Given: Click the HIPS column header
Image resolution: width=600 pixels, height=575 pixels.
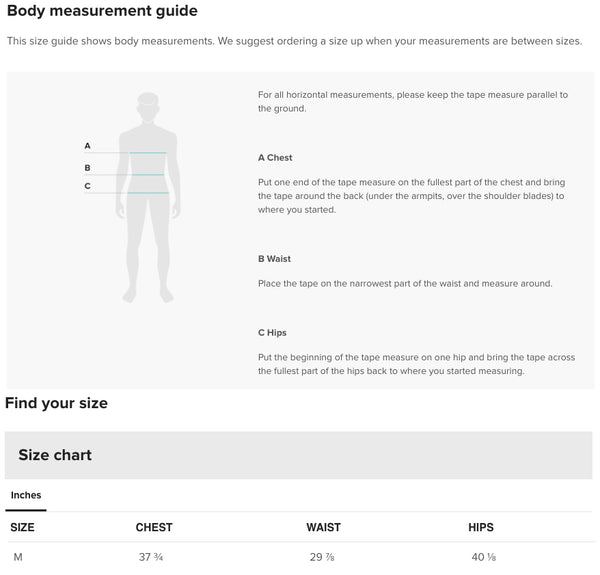Looking at the screenshot, I should 481,527.
